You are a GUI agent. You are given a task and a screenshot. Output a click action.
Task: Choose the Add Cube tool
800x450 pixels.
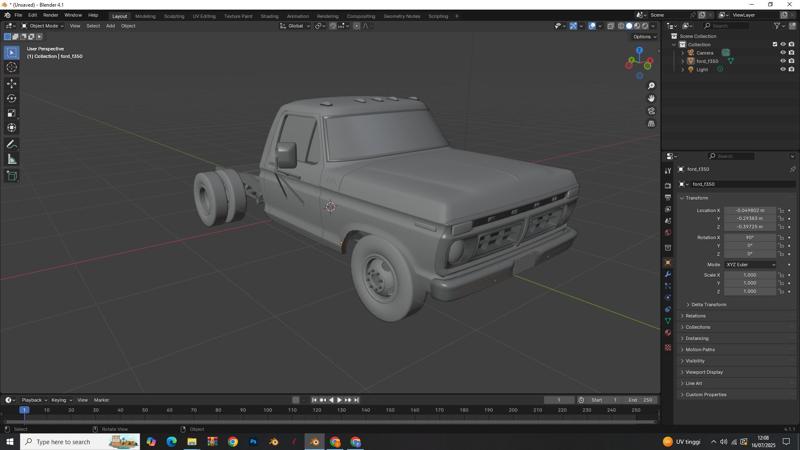[x=11, y=176]
